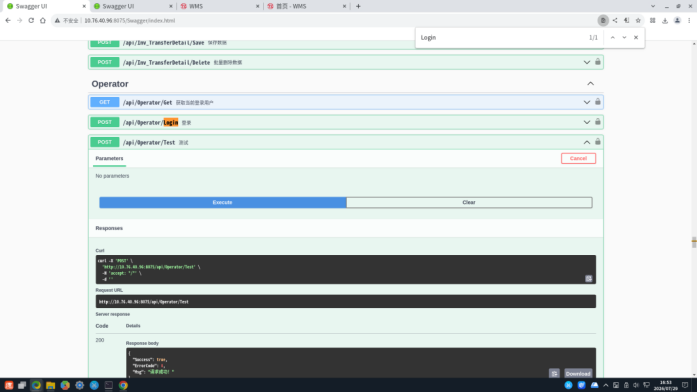Image resolution: width=697 pixels, height=392 pixels.
Task: Jump to previous find result
Action: [613, 38]
